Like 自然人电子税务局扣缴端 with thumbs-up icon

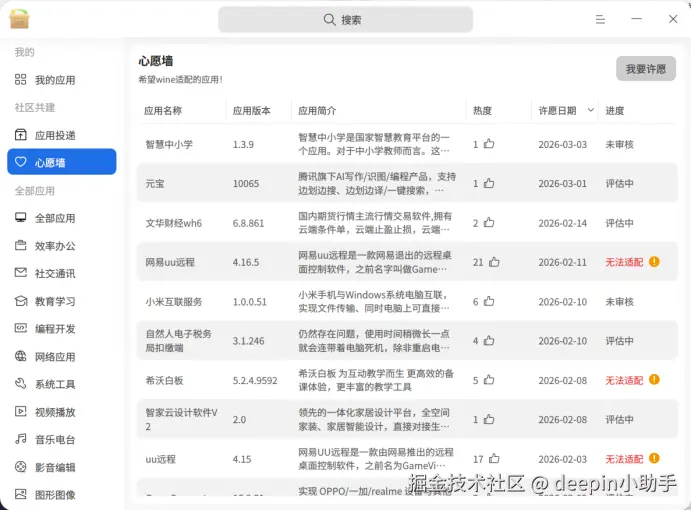click(x=489, y=341)
